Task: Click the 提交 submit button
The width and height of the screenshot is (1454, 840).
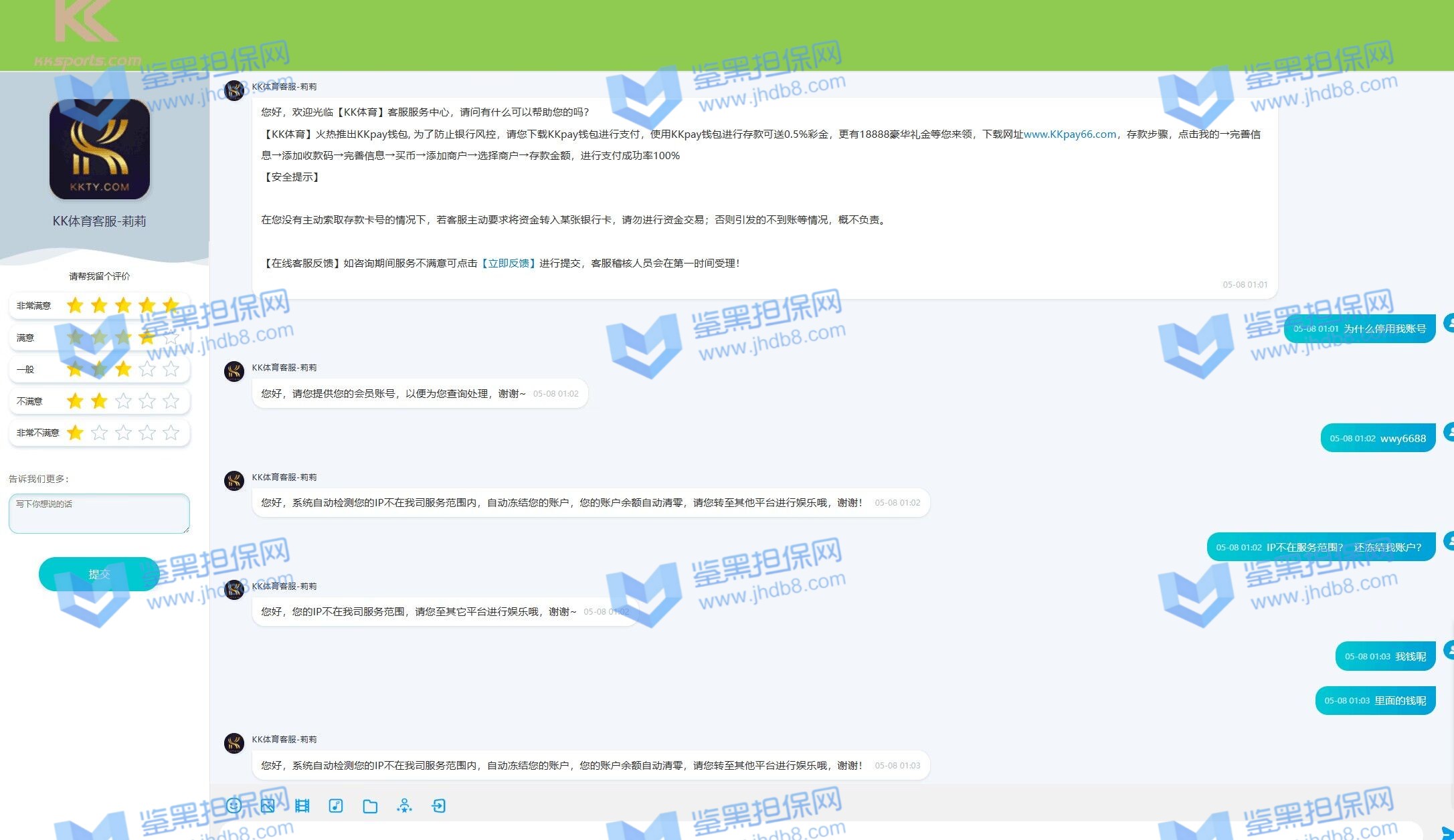Action: [99, 574]
